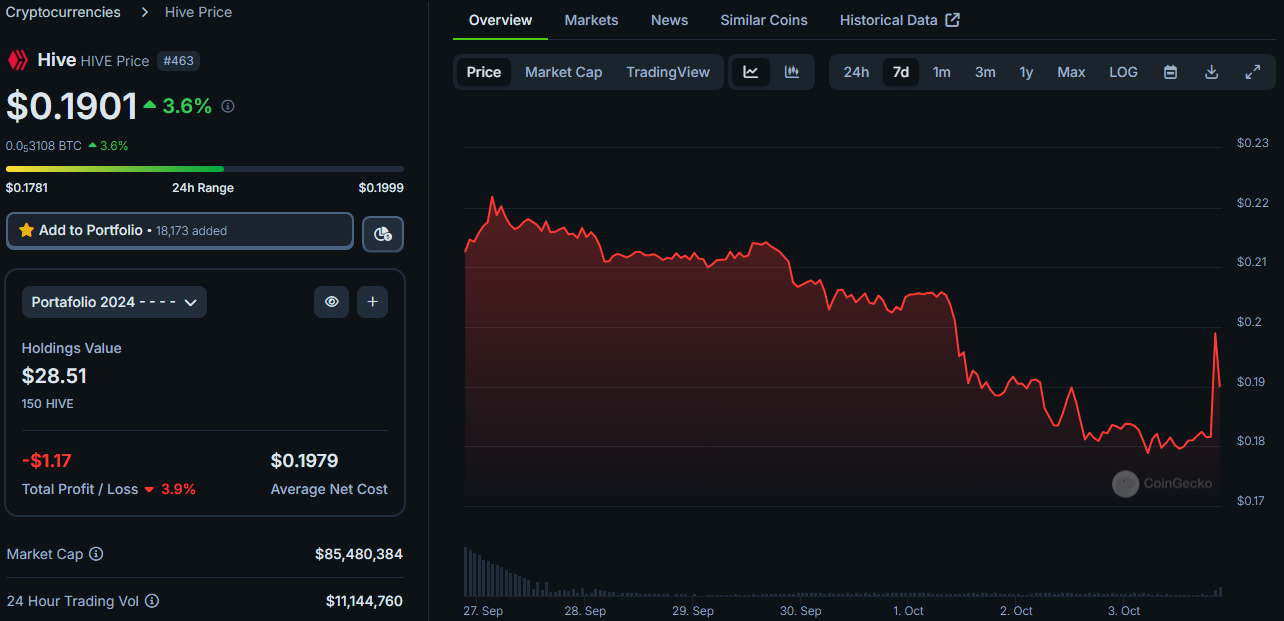Viewport: 1284px width, 621px height.
Task: Toggle the LOG scale option
Action: click(x=1123, y=72)
